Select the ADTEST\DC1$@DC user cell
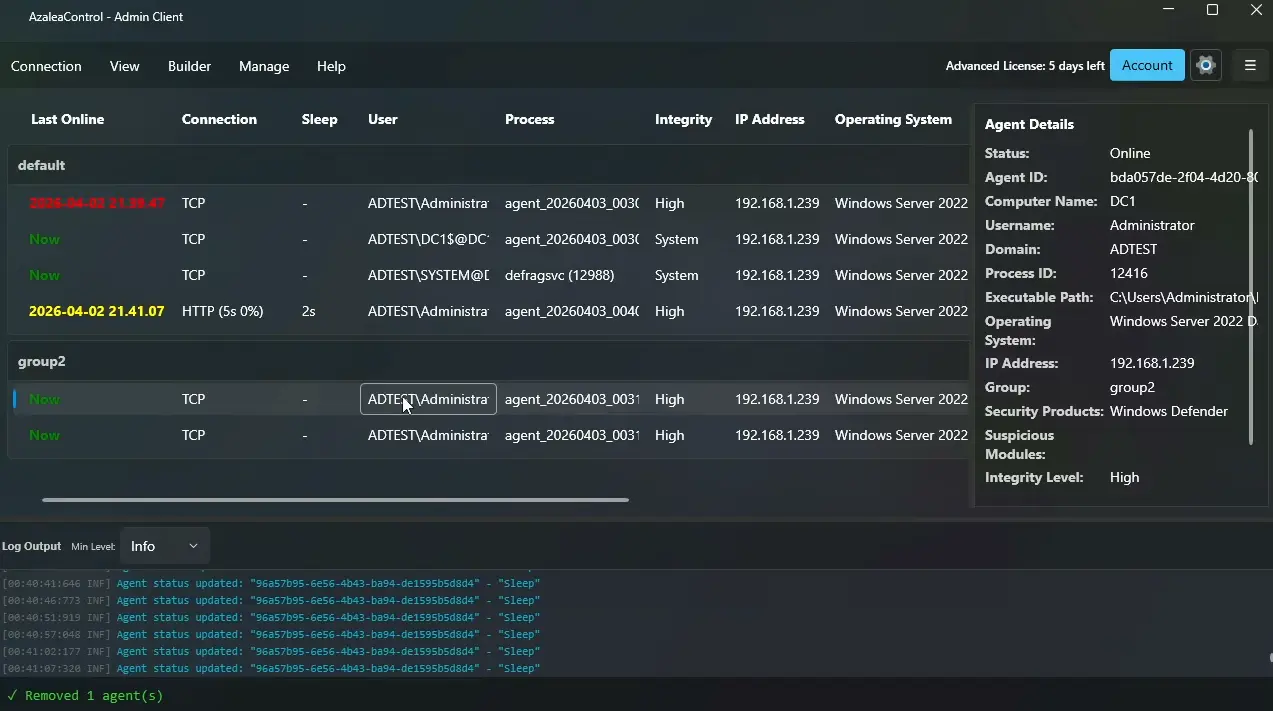Image resolution: width=1273 pixels, height=711 pixels. pos(428,239)
